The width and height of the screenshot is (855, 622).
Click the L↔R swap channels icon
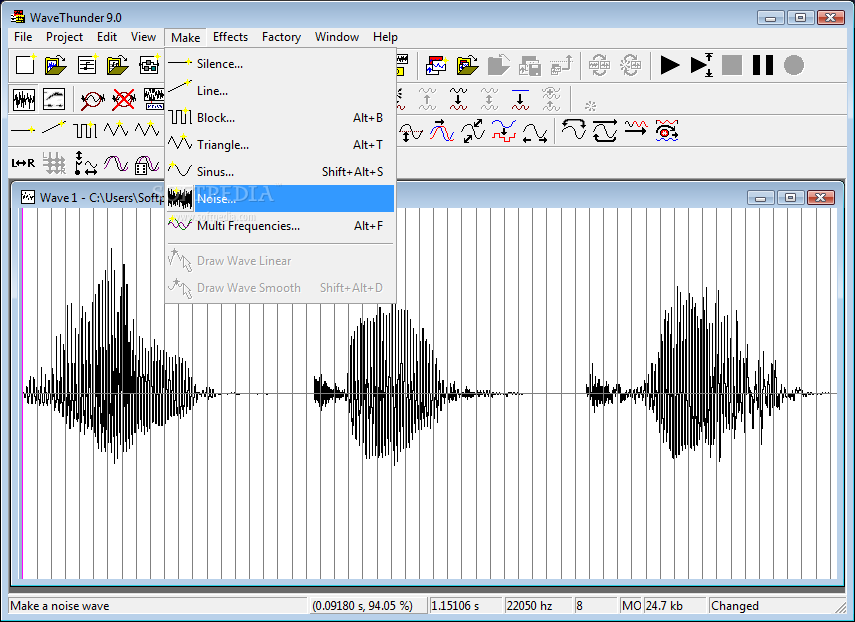point(23,162)
